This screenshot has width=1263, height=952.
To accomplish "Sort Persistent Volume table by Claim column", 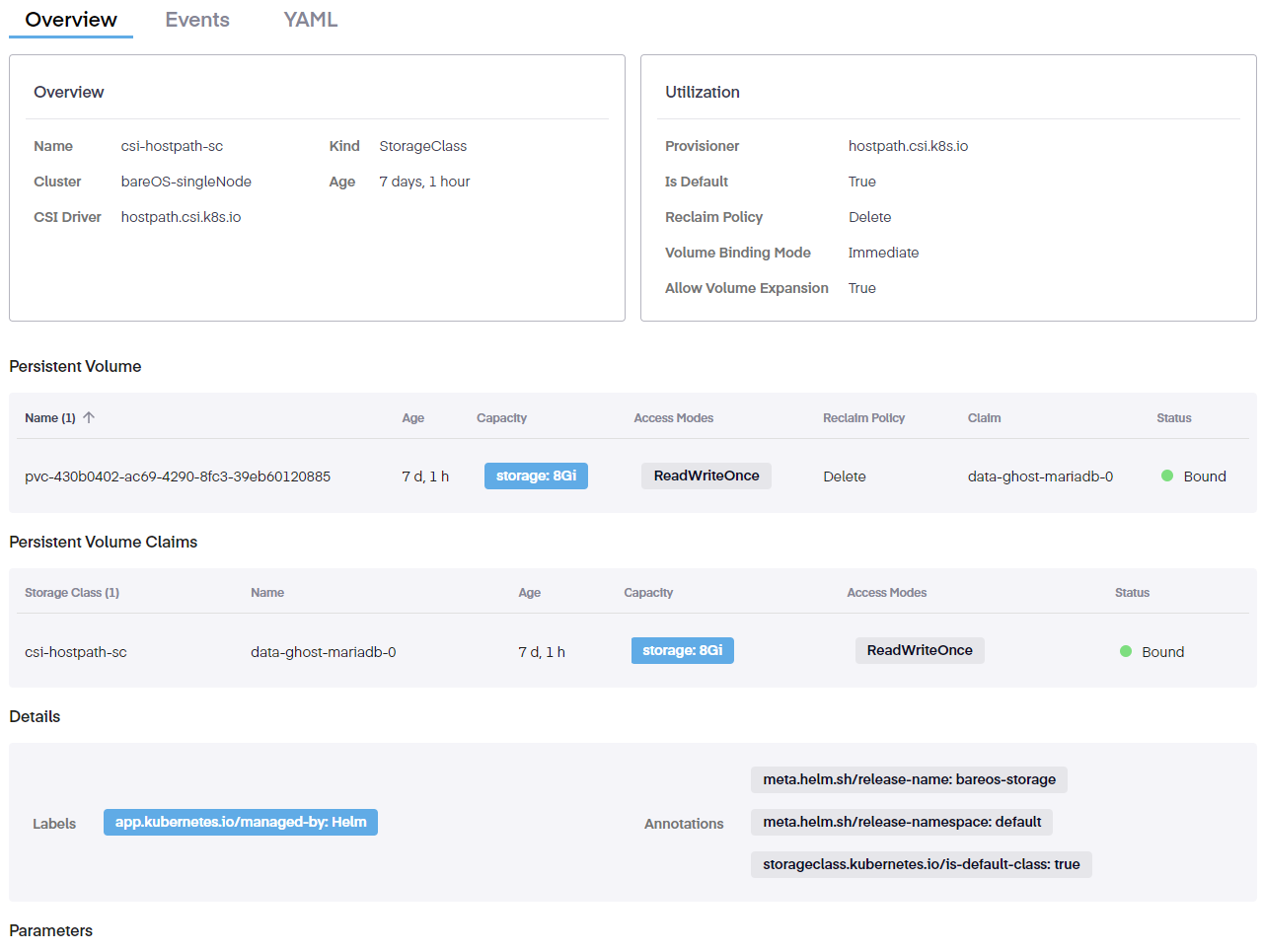I will (x=984, y=418).
